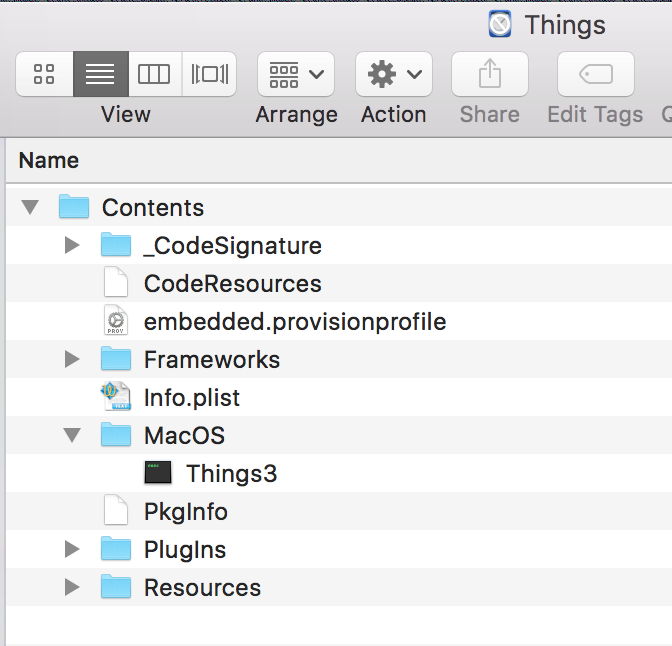This screenshot has height=646, width=672.
Task: Click the Share toolbar button
Action: [x=489, y=74]
